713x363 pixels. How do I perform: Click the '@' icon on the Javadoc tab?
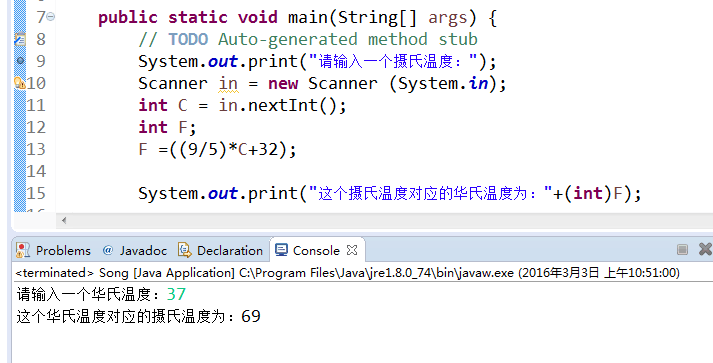click(108, 250)
